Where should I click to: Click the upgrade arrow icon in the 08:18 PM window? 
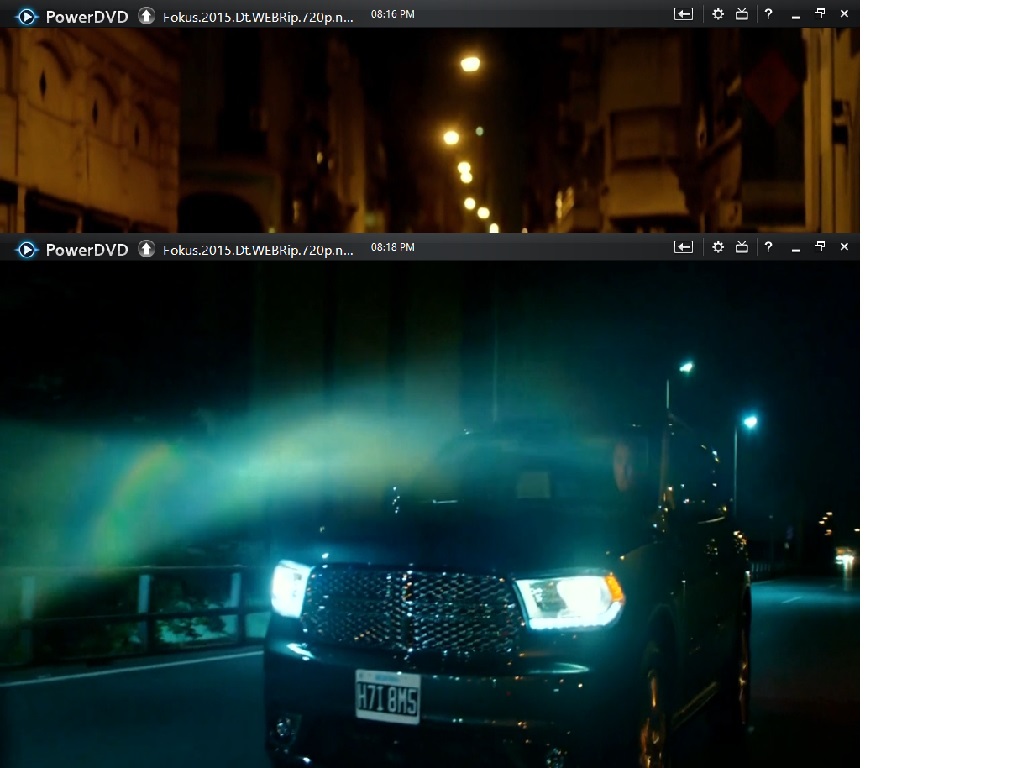pos(146,249)
